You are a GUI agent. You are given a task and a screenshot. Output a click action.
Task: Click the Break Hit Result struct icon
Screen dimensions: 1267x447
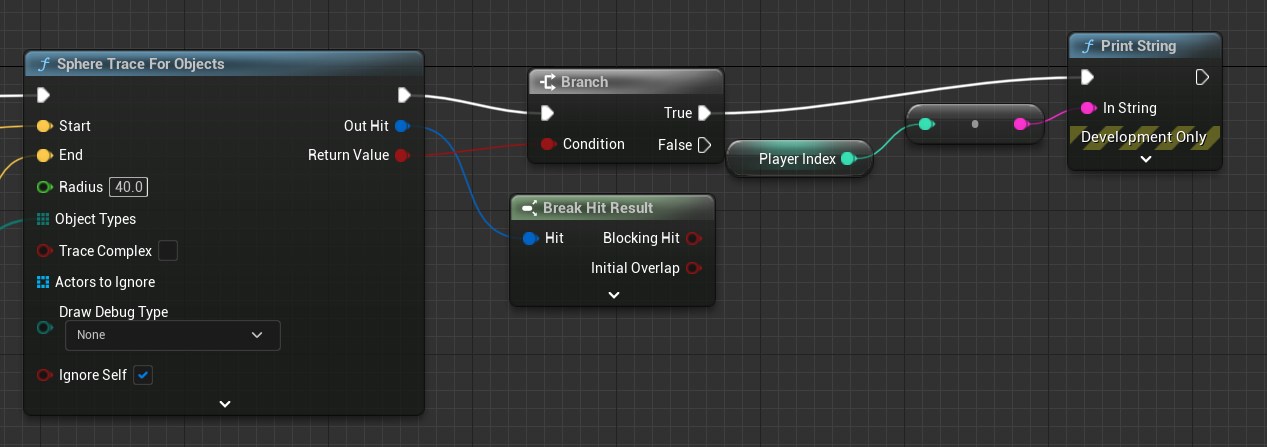(x=530, y=208)
